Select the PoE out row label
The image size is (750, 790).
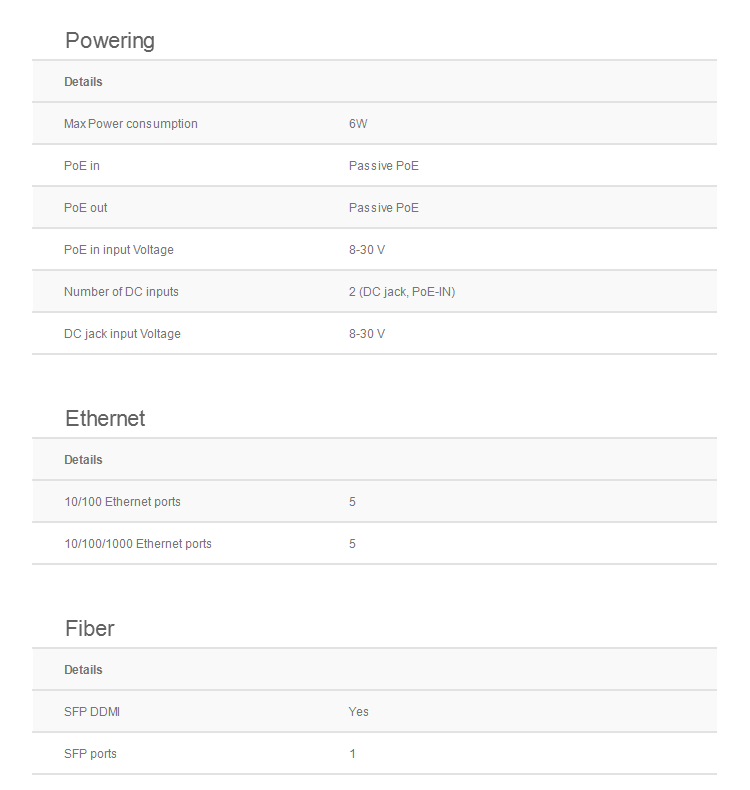coord(86,208)
